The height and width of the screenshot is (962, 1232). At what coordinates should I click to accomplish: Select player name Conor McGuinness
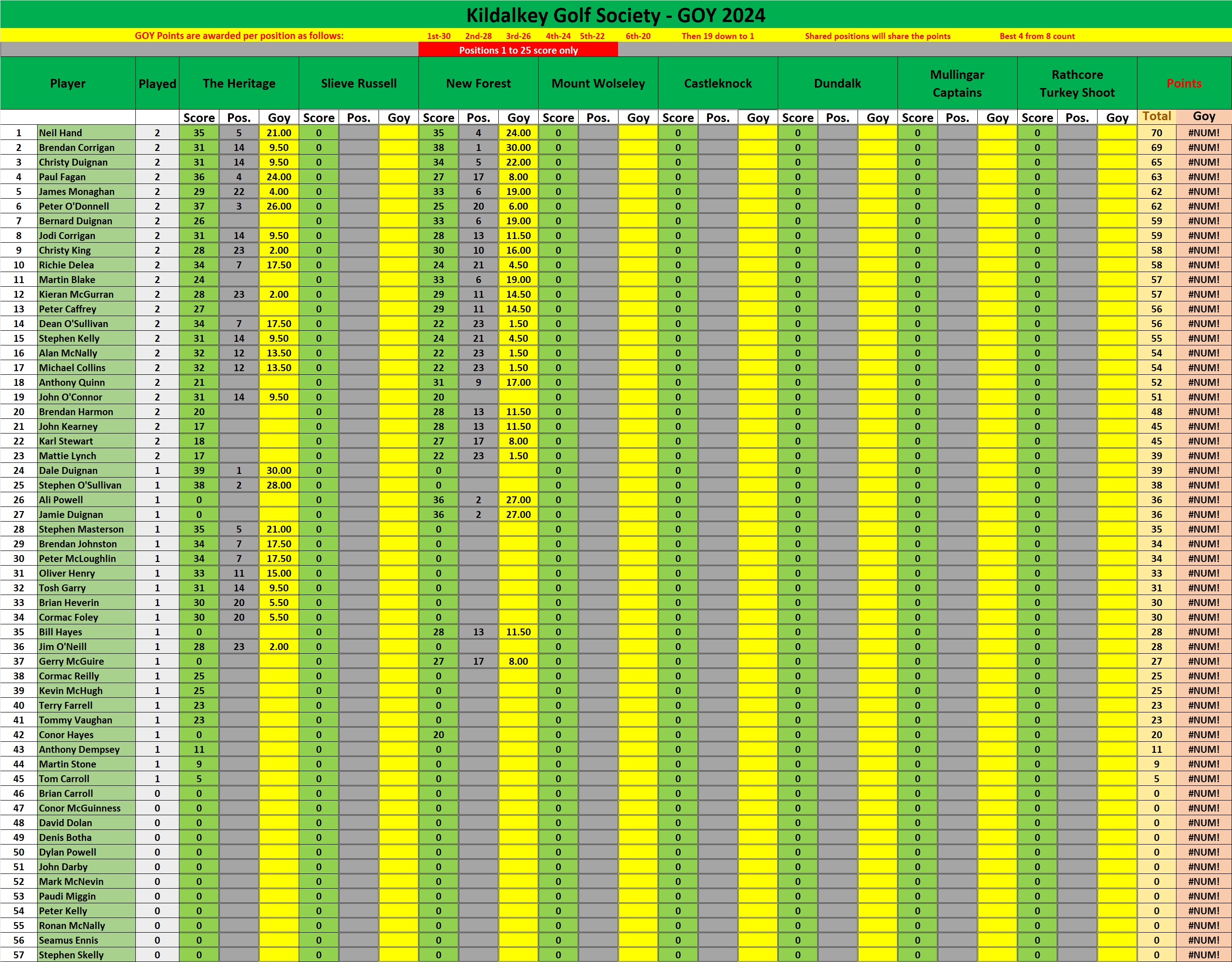pos(86,807)
